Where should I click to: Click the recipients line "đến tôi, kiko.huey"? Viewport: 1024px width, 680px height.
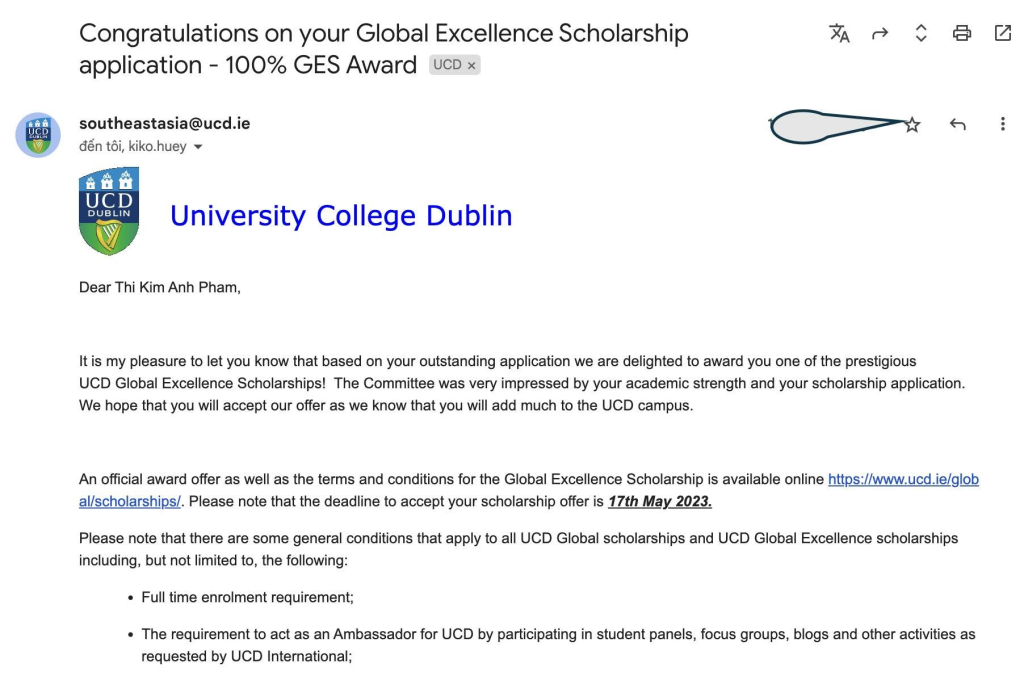tap(133, 146)
